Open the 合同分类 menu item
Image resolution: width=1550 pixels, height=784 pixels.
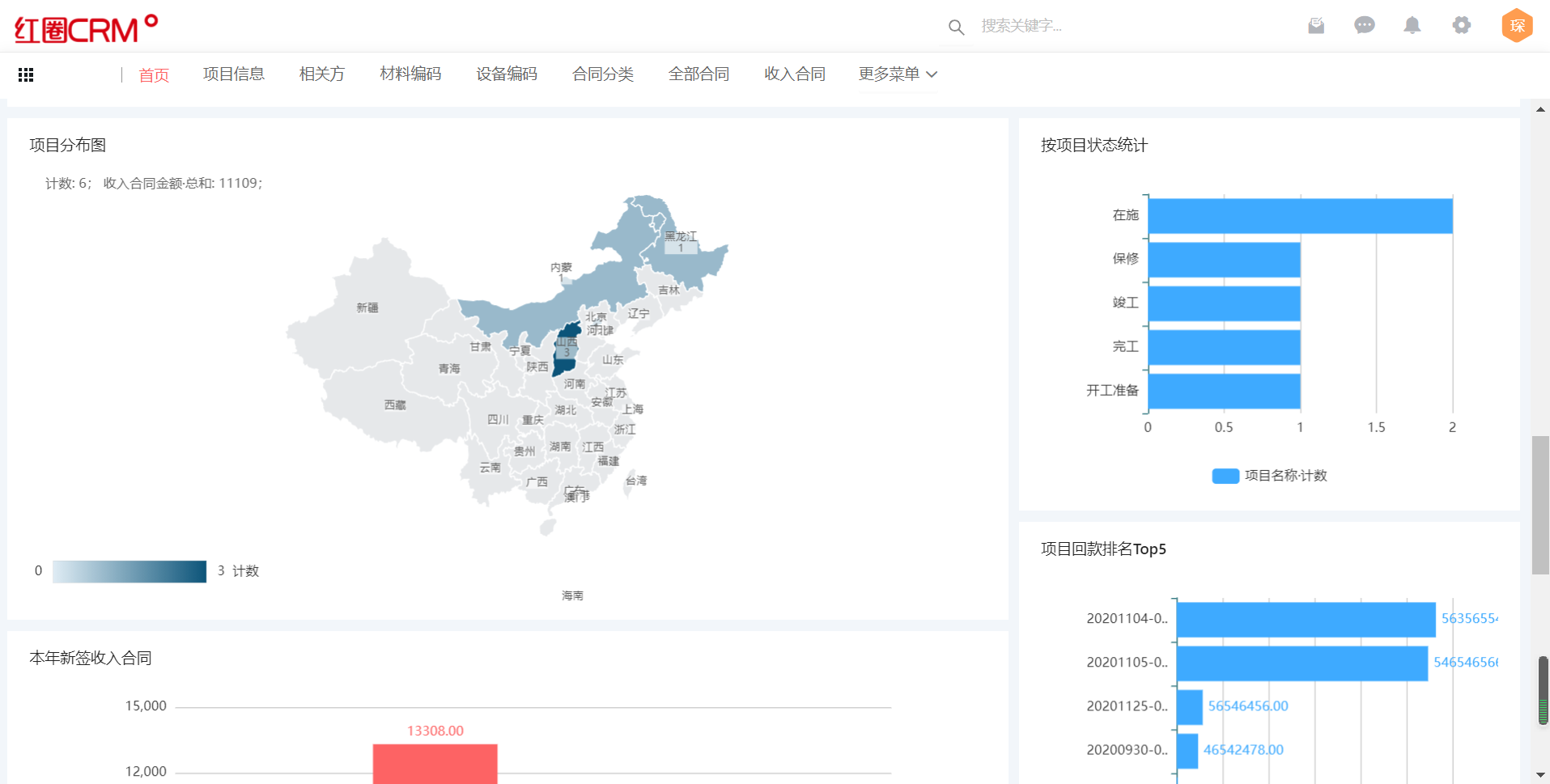[x=602, y=74]
